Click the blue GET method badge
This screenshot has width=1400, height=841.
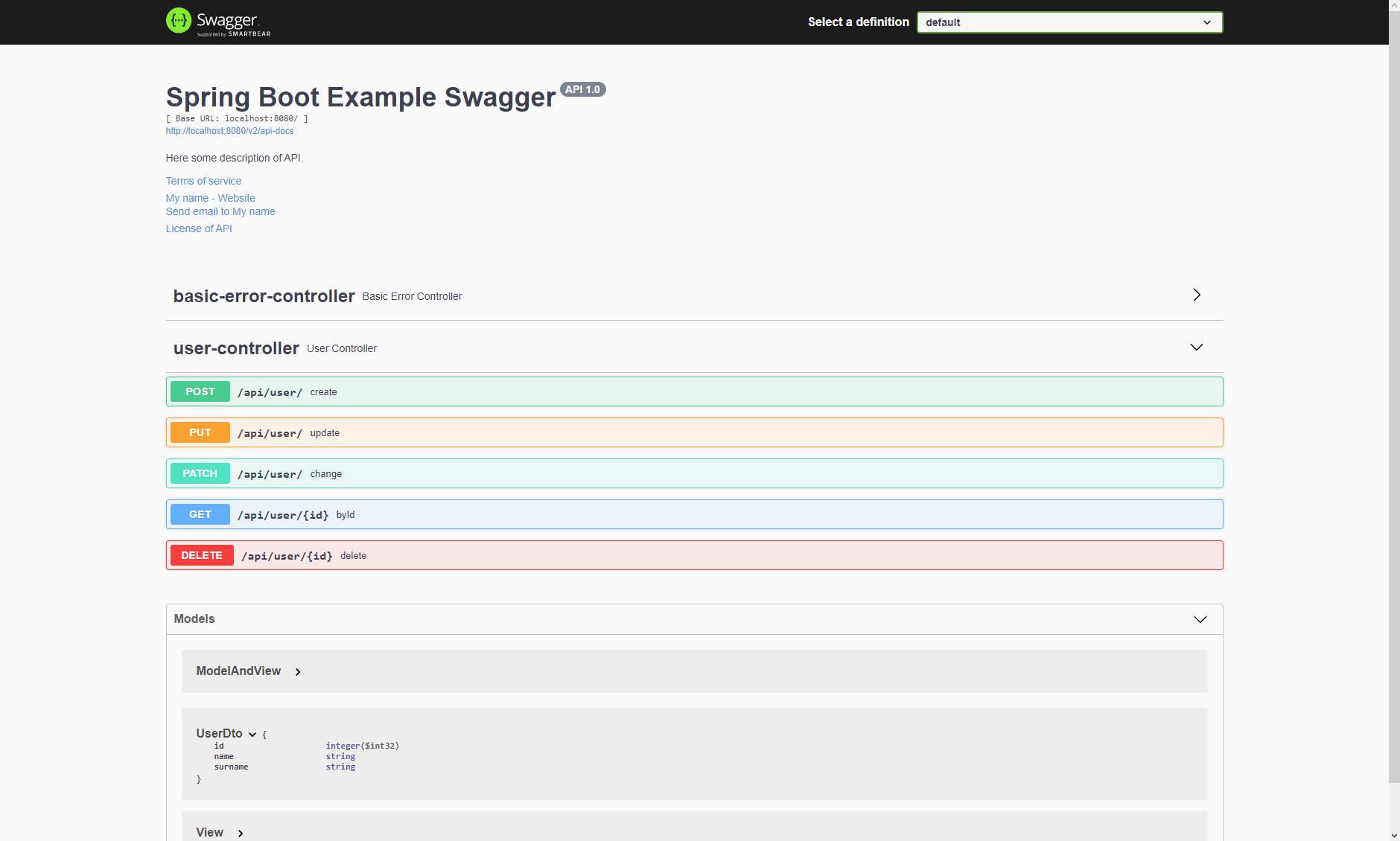(x=200, y=514)
